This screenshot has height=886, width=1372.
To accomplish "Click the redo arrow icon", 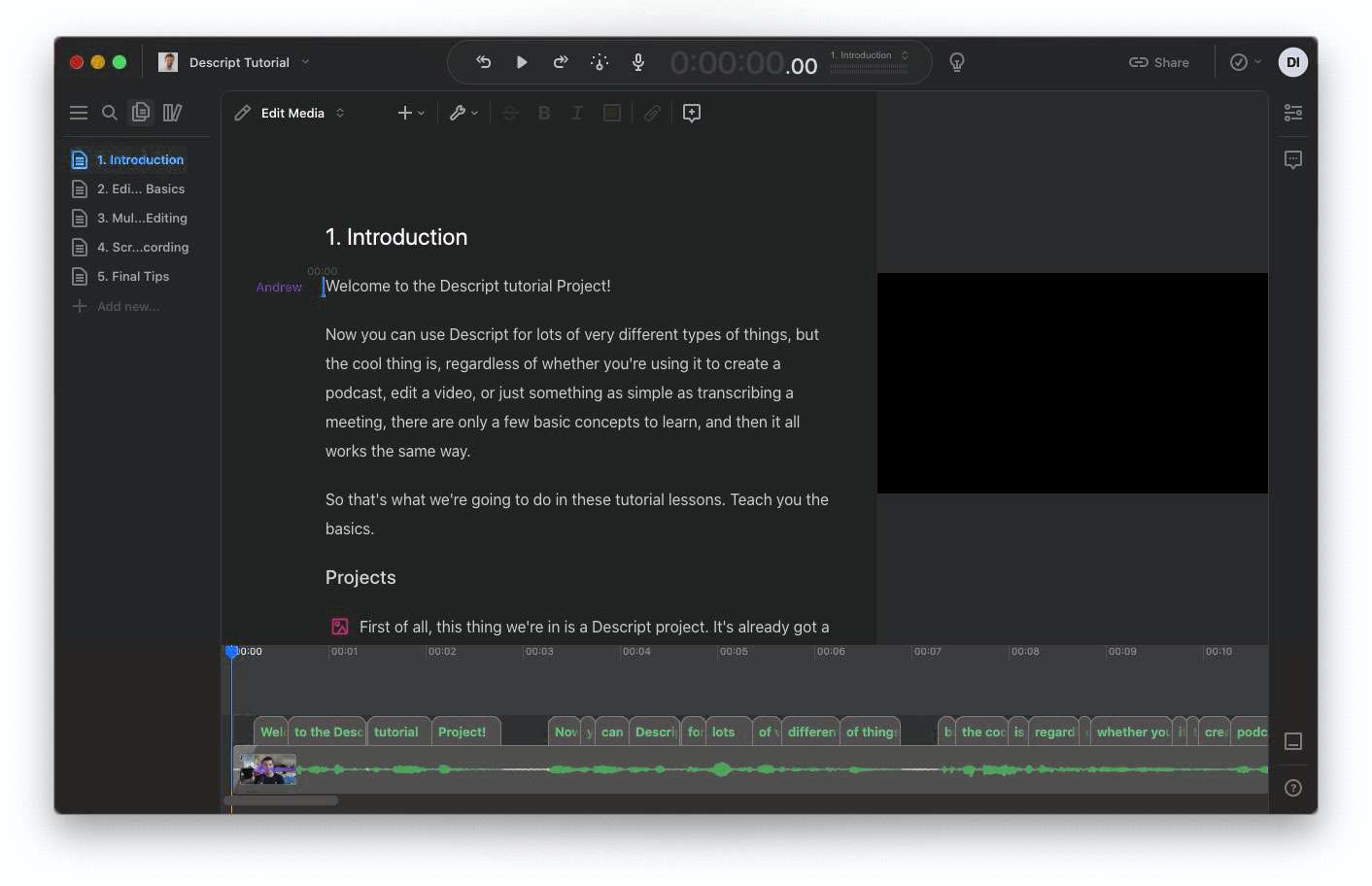I will tap(561, 62).
